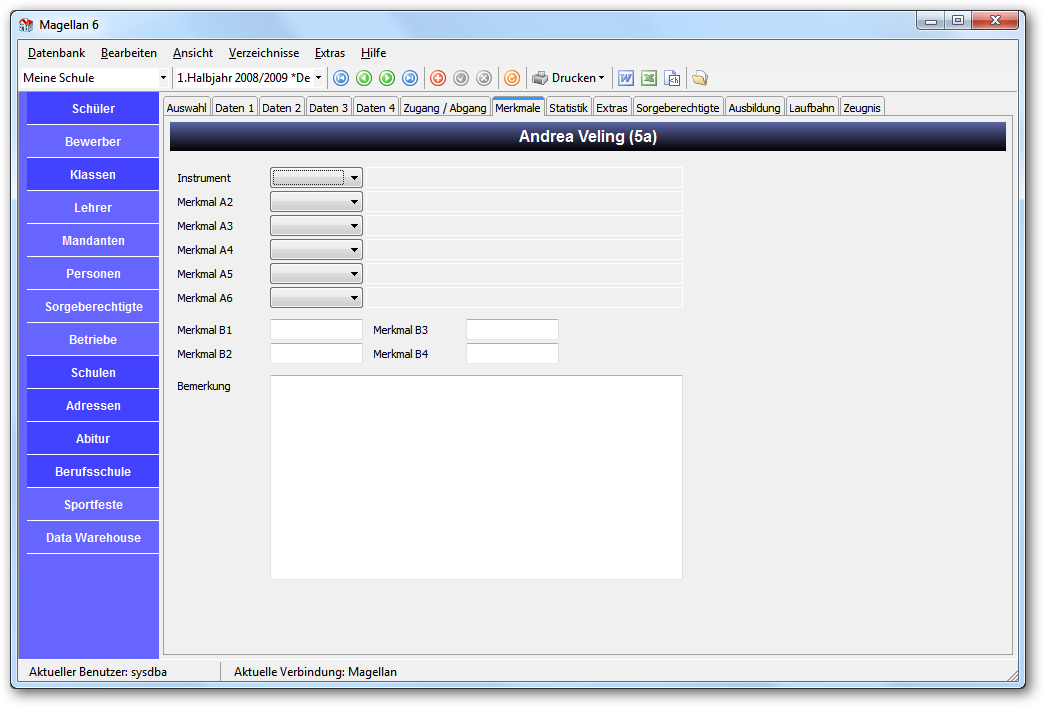Add new record with red plus icon
1044x707 pixels.
coord(438,78)
